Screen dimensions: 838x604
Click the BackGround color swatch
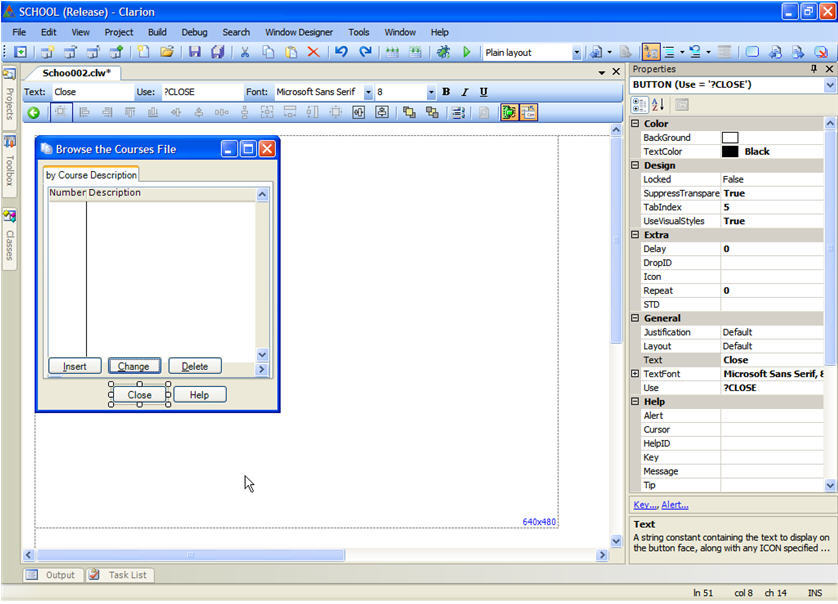(730, 137)
